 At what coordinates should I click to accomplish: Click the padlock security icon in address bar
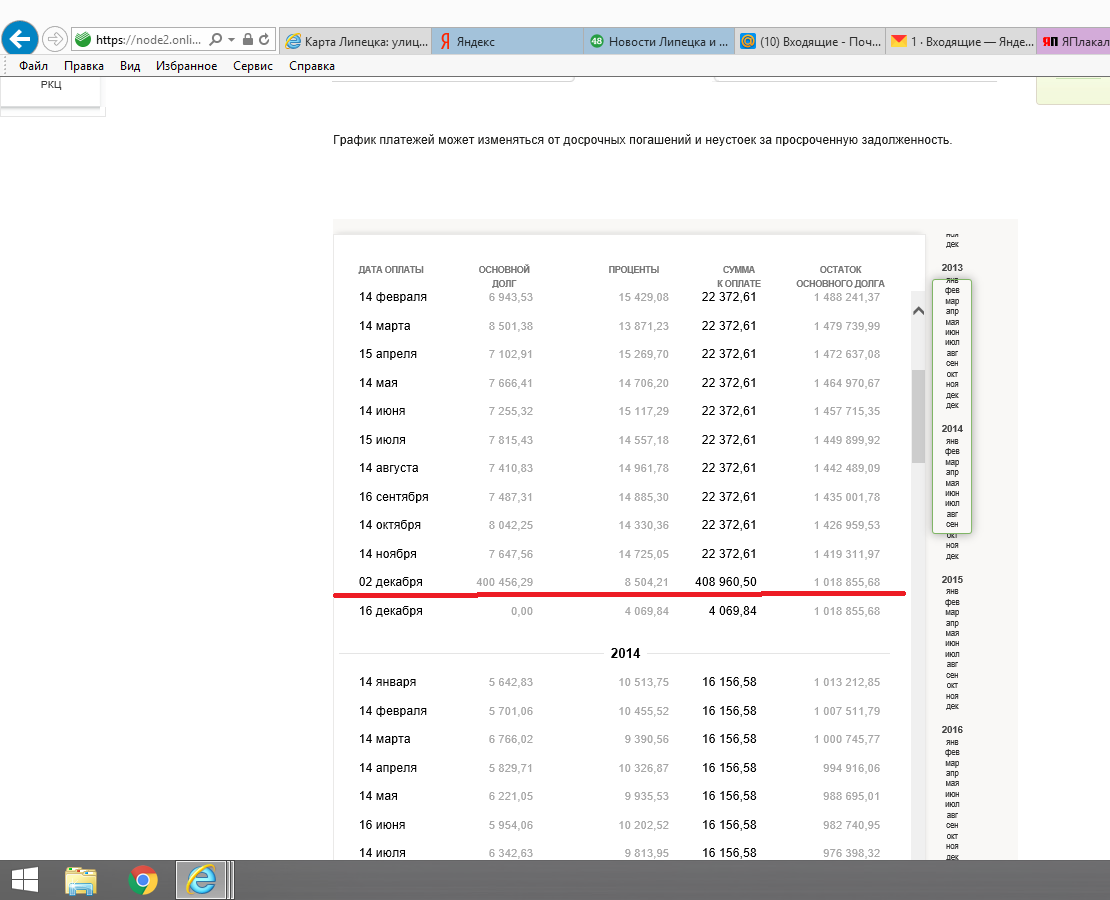click(x=247, y=40)
